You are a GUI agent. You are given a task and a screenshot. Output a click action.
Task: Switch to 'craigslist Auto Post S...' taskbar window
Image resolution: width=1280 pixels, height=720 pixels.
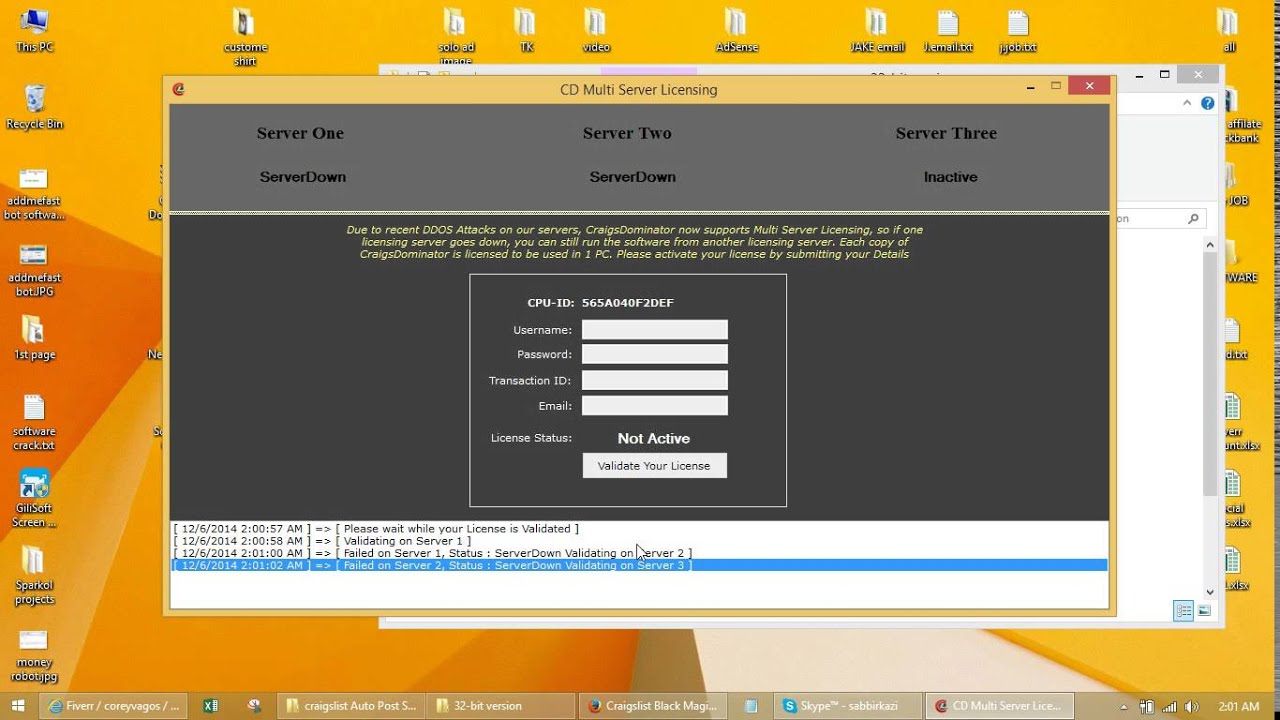click(x=351, y=705)
